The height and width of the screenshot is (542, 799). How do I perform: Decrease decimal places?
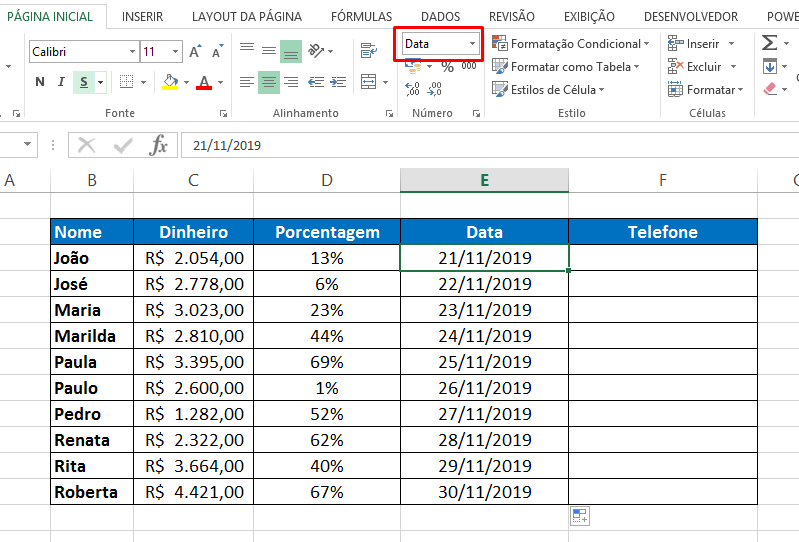tap(435, 89)
